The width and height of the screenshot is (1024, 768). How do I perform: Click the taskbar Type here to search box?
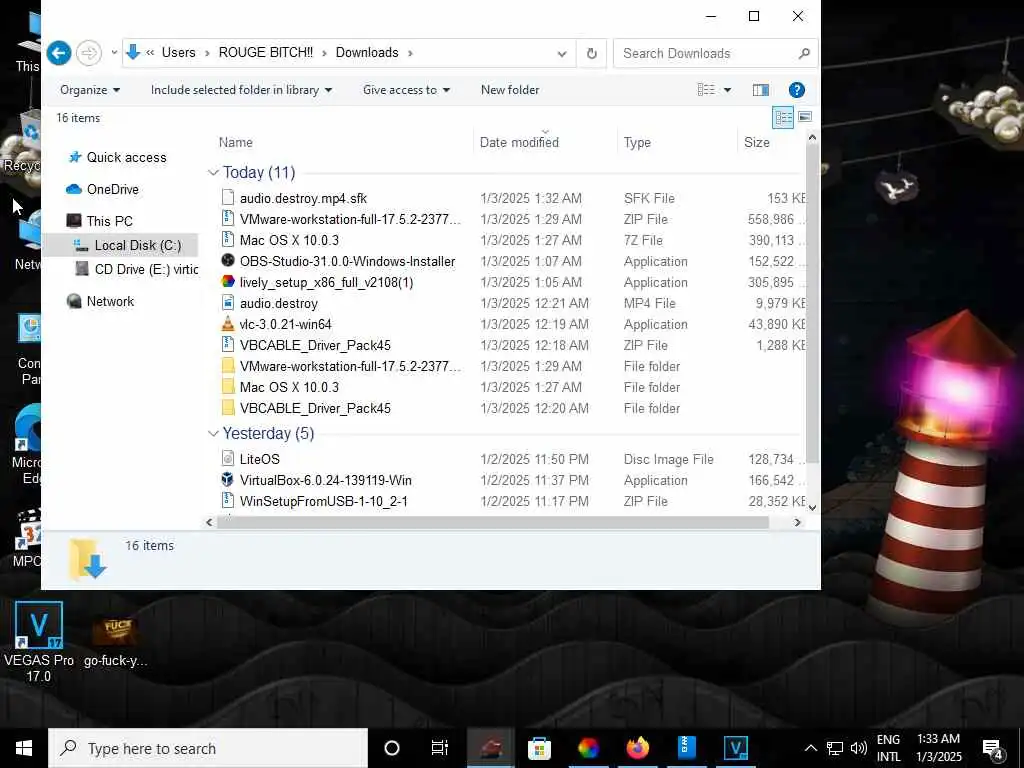tap(208, 748)
